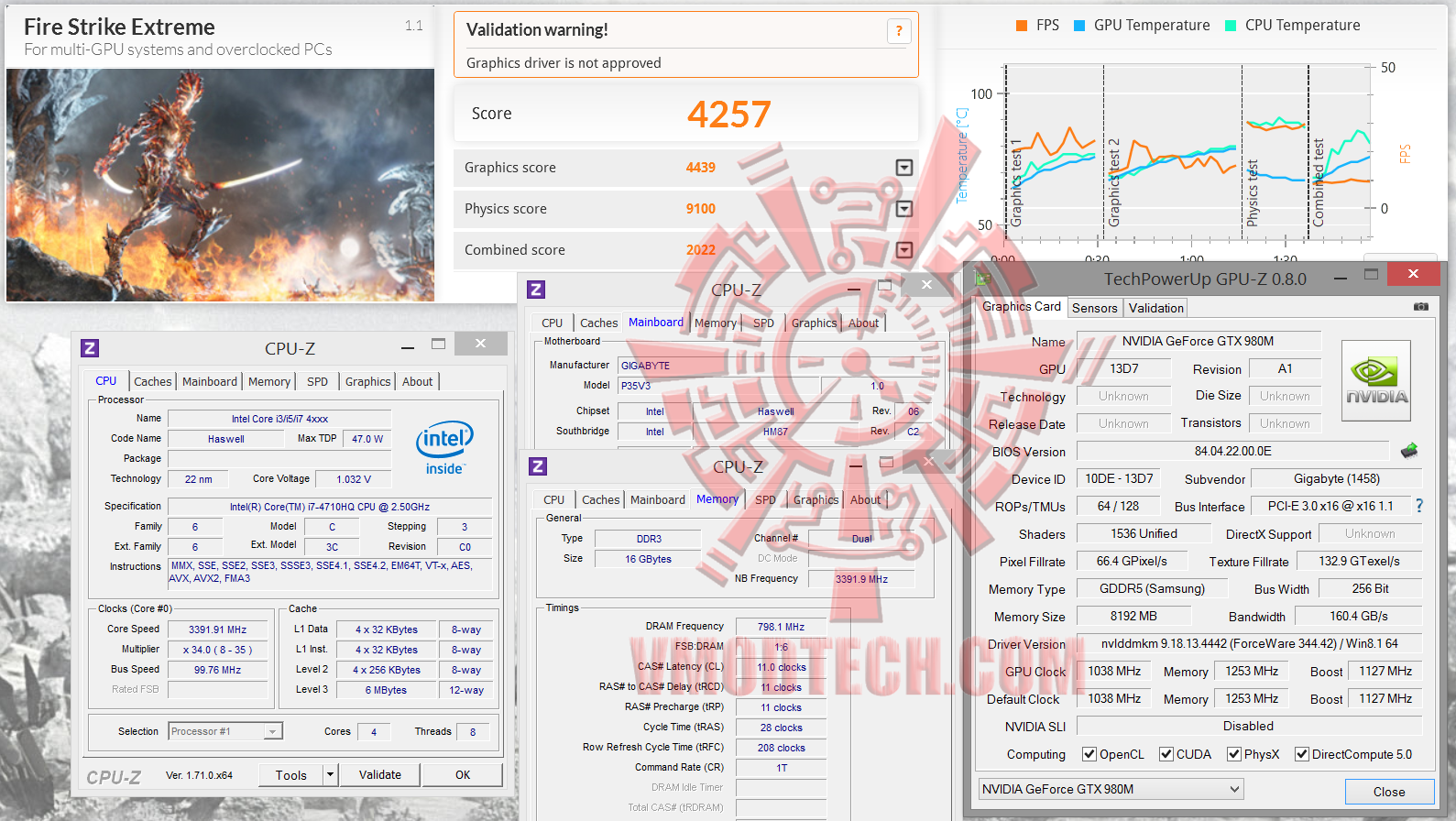This screenshot has width=1456, height=821.
Task: Open the SPD tab in the bottom-left CPU-Z window
Action: point(318,382)
